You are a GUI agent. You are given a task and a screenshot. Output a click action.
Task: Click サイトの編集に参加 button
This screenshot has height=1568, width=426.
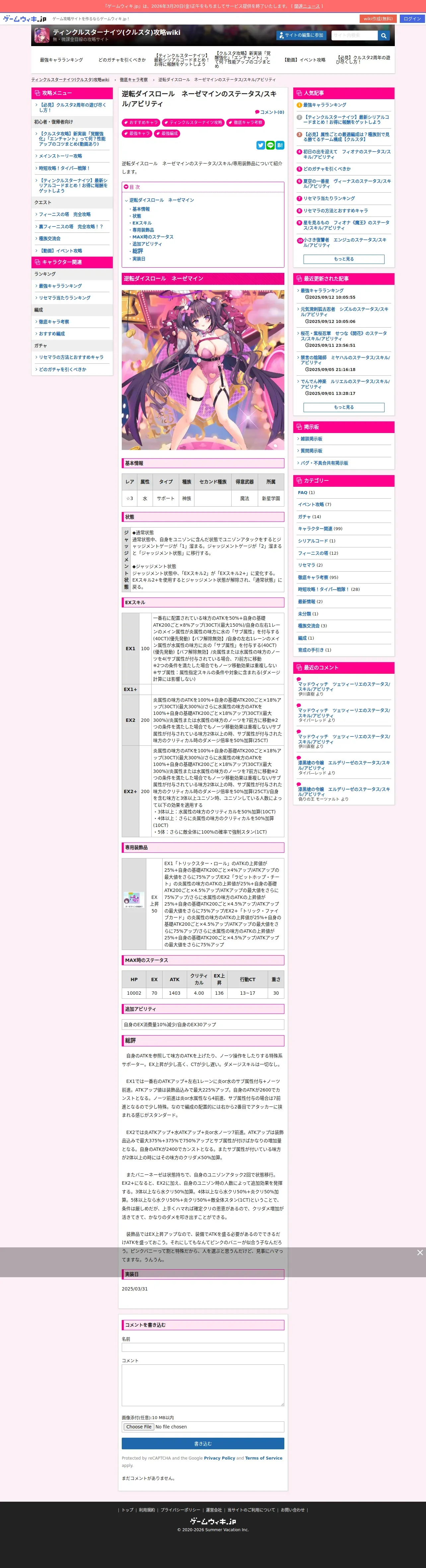301,35
